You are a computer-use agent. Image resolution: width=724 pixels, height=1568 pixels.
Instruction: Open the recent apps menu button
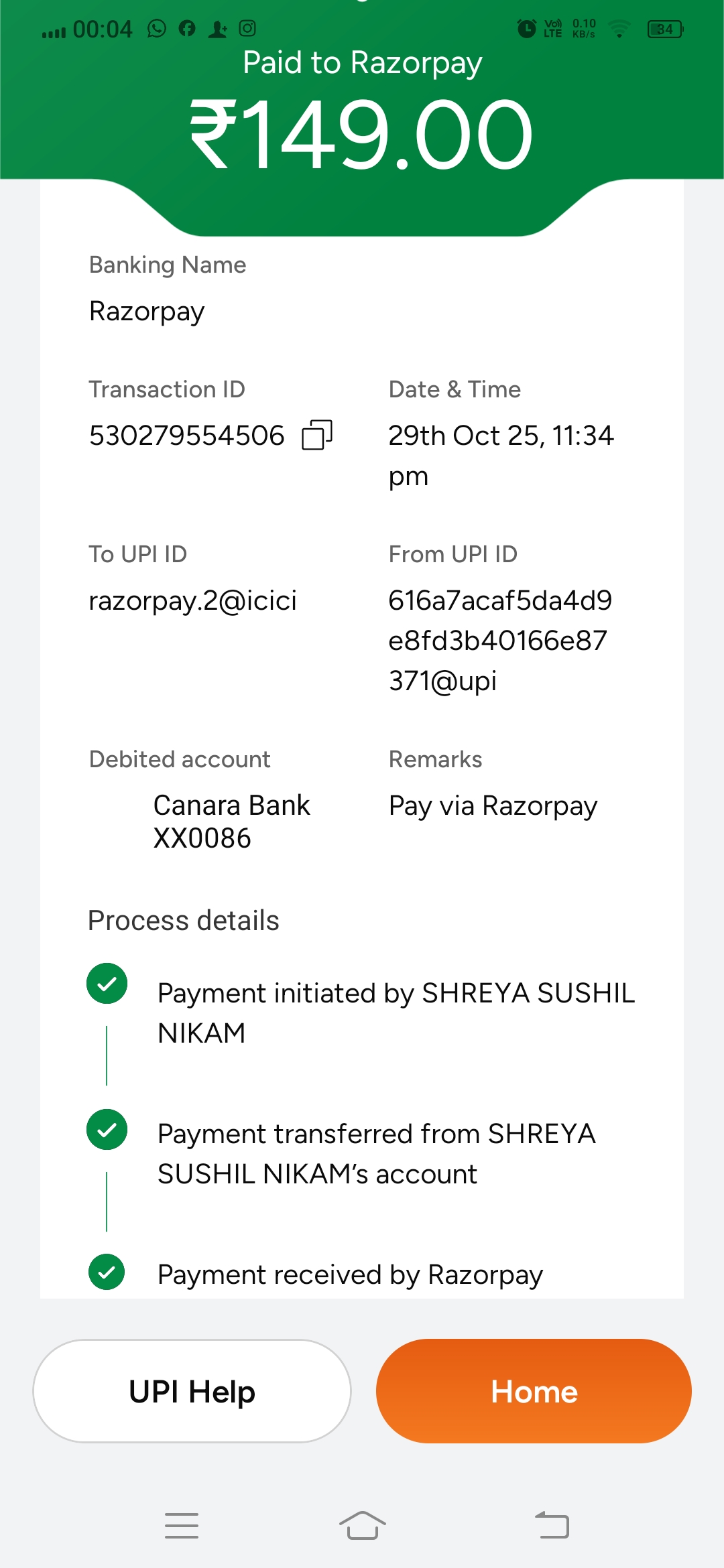coord(182,1525)
